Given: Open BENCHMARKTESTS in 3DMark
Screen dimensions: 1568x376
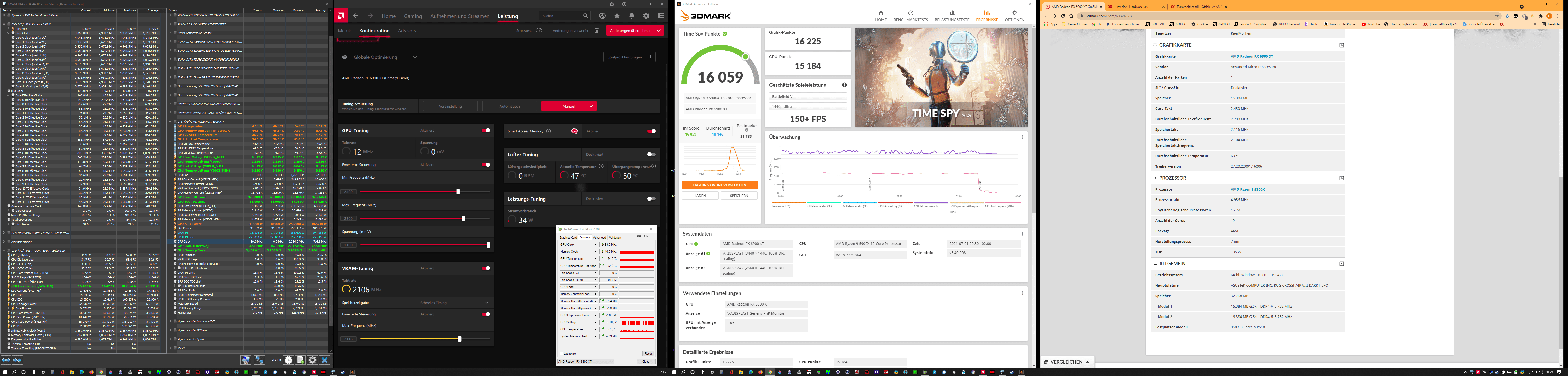Looking at the screenshot, I should pos(910,16).
